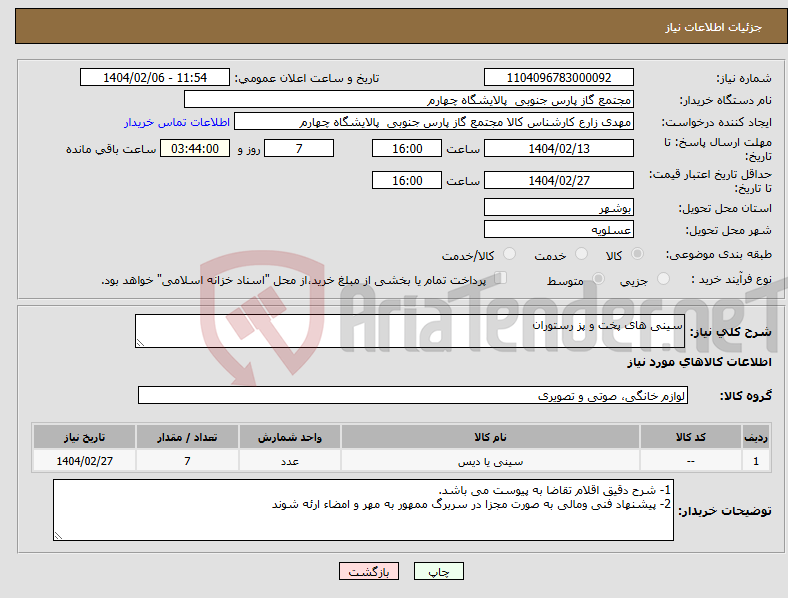
Task: Click the delivery province field بوشهر
Action: pos(558,207)
